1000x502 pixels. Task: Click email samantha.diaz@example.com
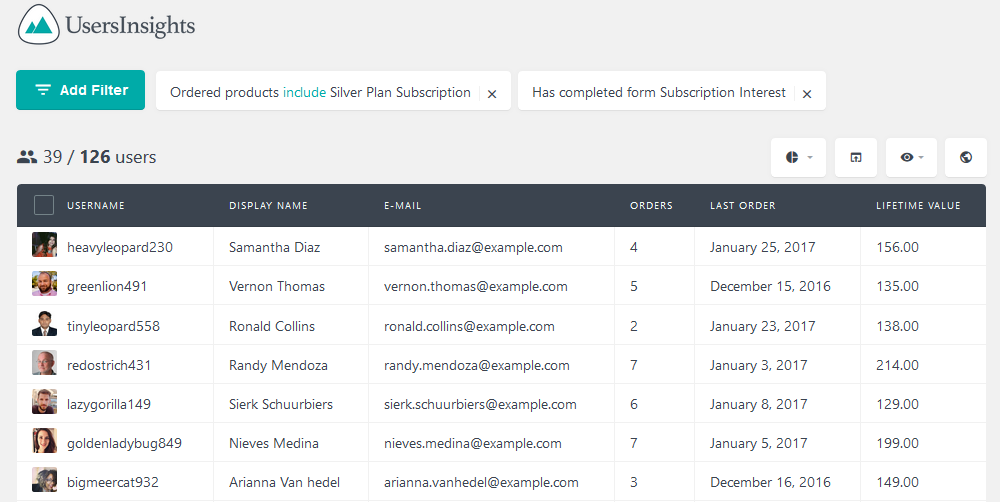pos(473,247)
